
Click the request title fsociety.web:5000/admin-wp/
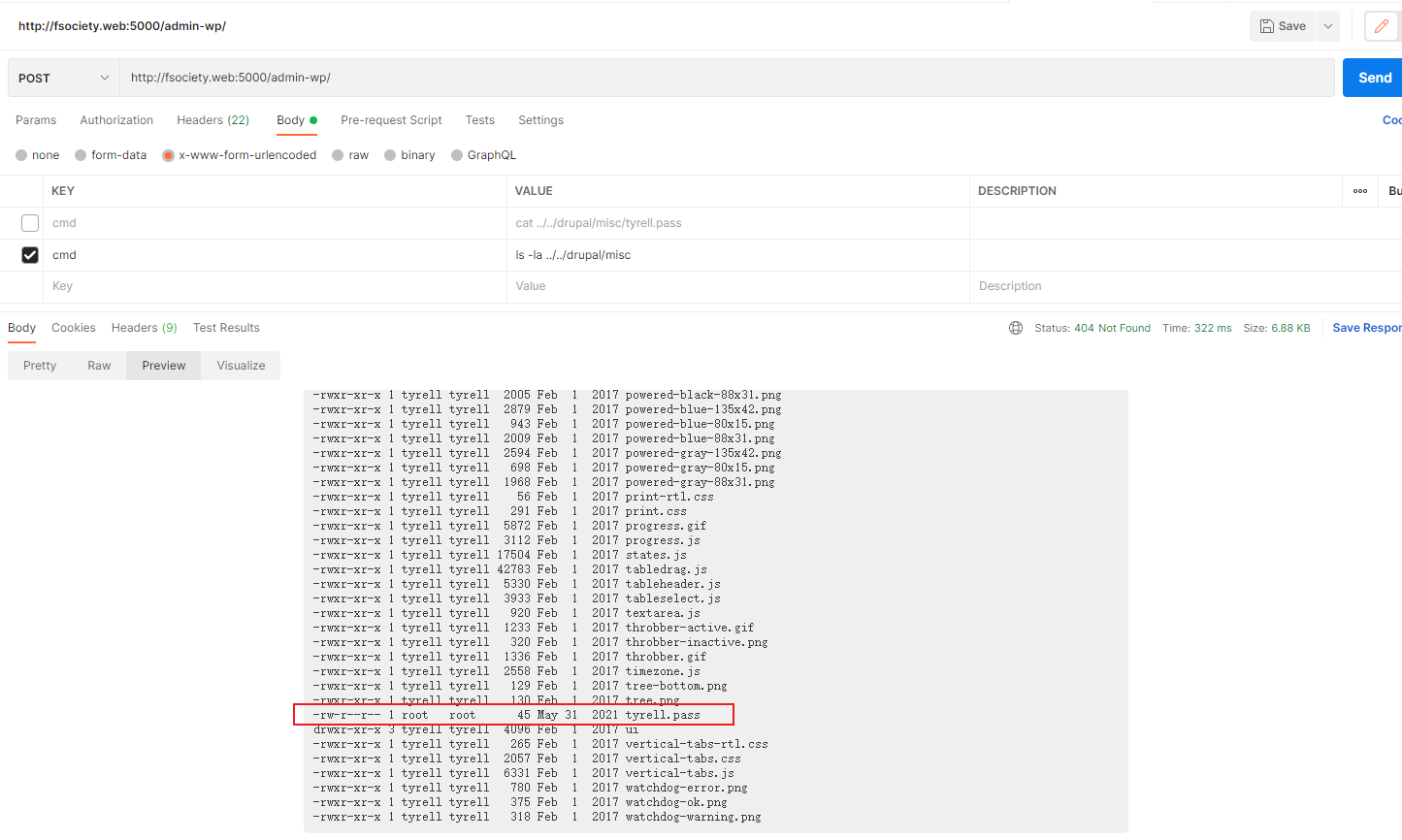(x=122, y=26)
